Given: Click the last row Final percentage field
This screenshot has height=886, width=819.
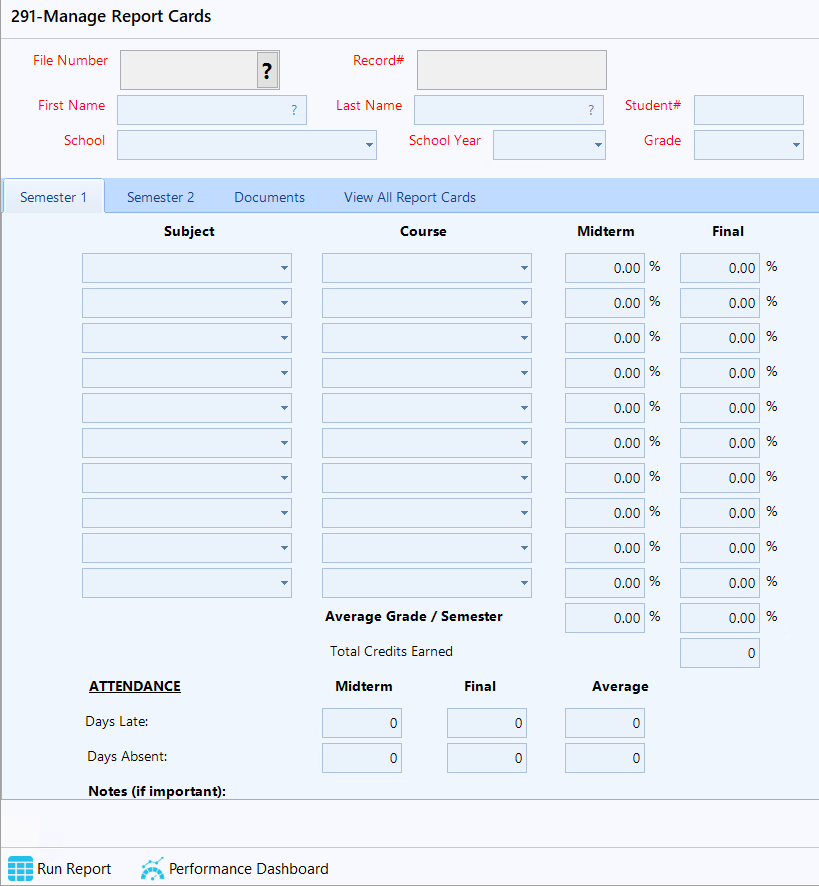Looking at the screenshot, I should pos(720,583).
